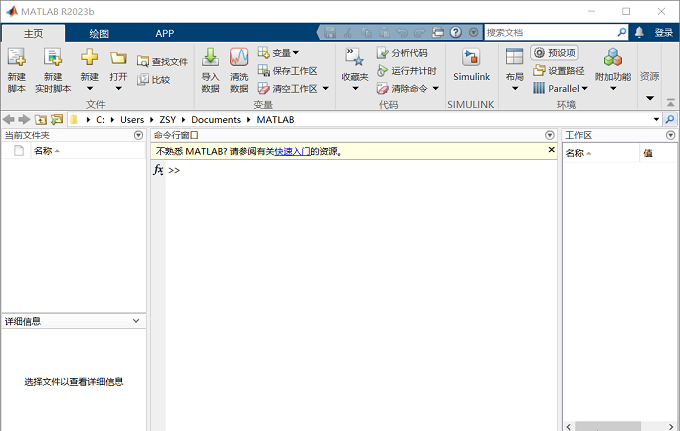The width and height of the screenshot is (680, 431).
Task: Expand the 变量 (Variable) dropdown
Action: (x=278, y=53)
